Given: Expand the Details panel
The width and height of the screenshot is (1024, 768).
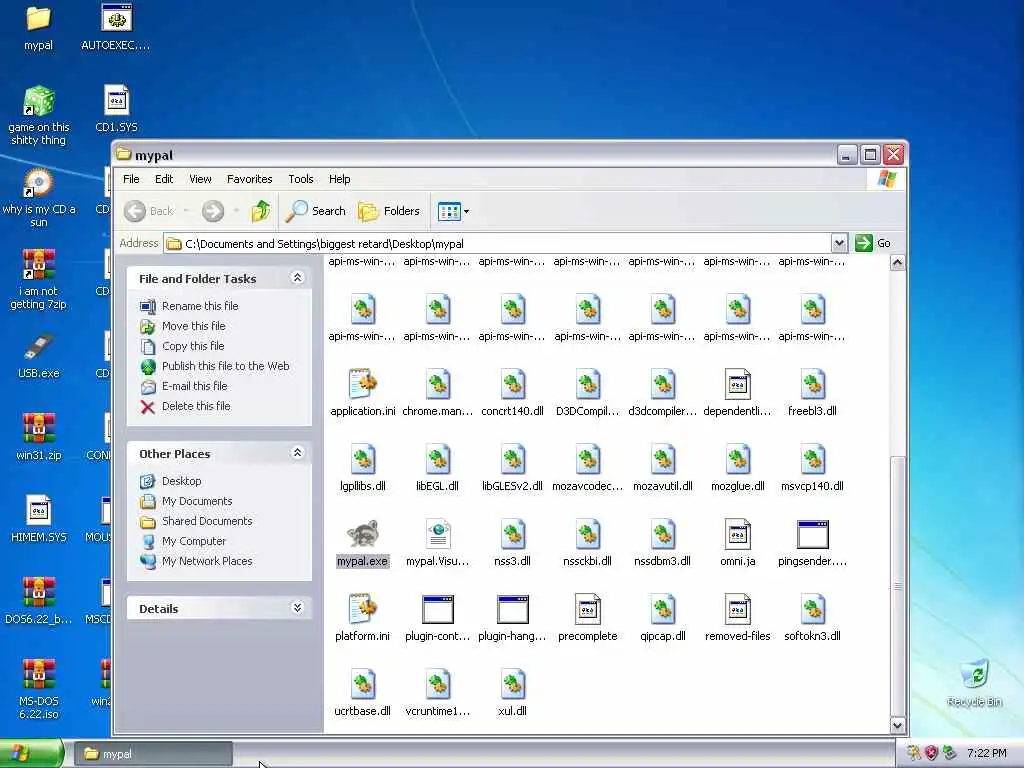Looking at the screenshot, I should [297, 608].
